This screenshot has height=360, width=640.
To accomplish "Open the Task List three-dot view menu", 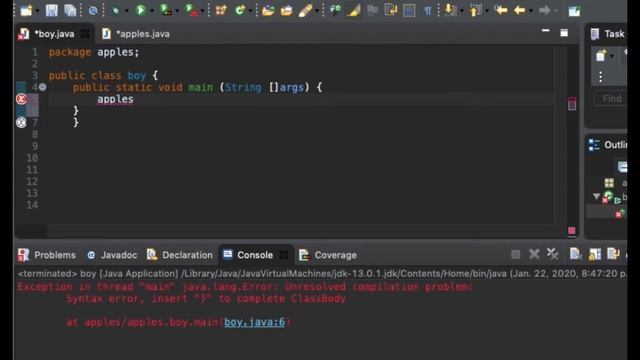I will tap(600, 77).
